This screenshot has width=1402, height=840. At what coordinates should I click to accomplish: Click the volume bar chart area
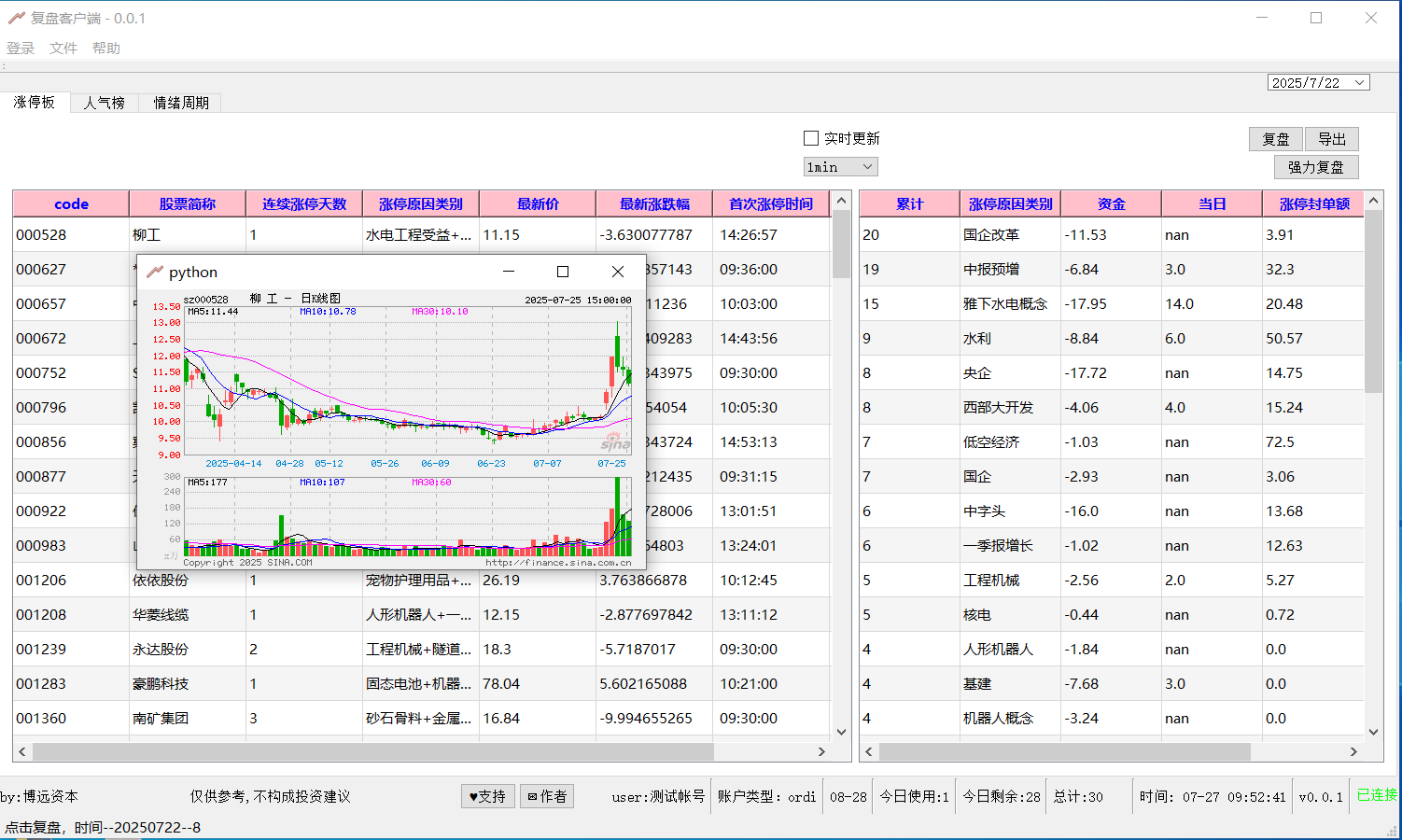click(x=408, y=516)
